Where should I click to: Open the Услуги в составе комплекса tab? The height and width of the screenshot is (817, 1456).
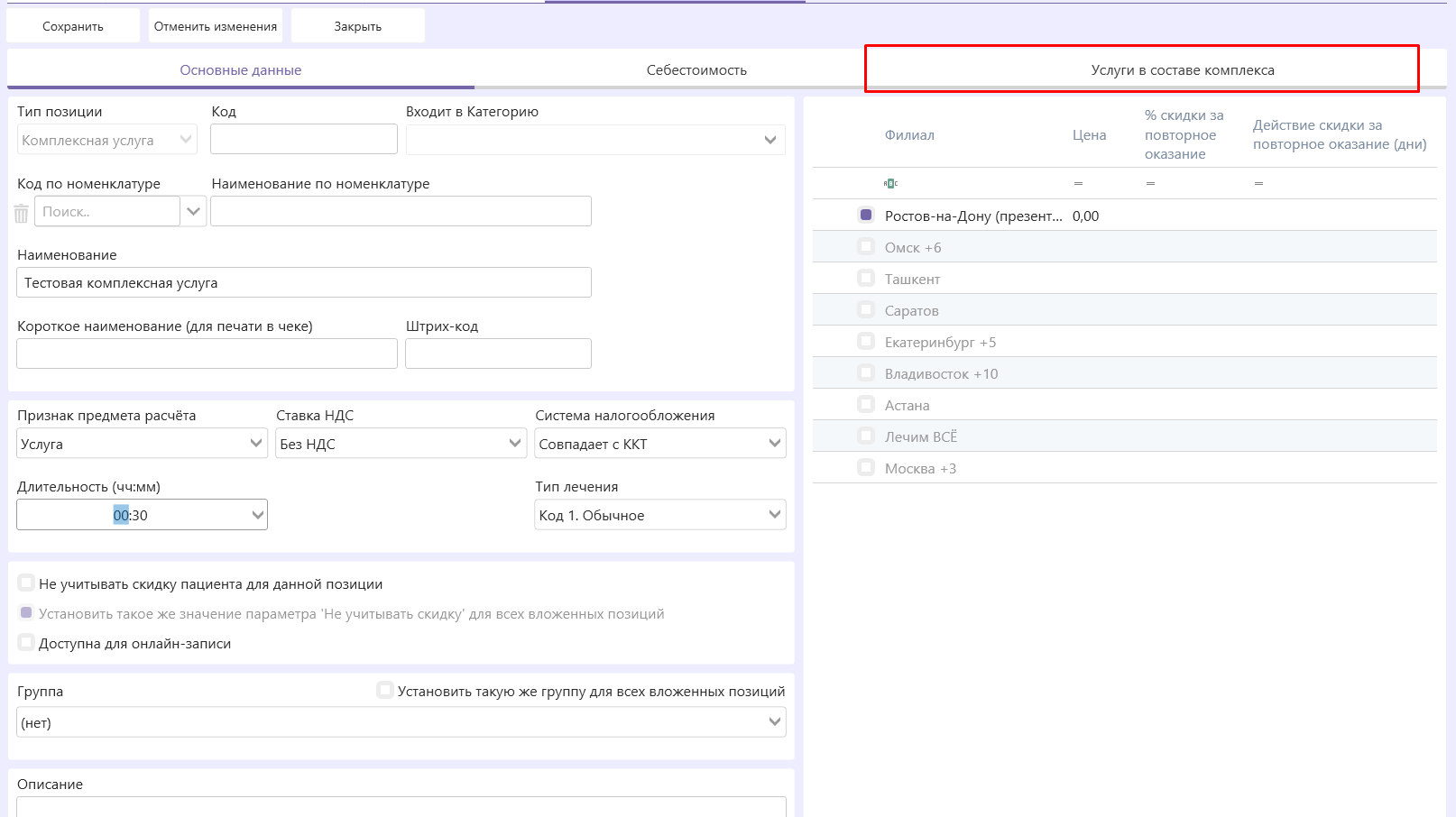(x=1183, y=69)
